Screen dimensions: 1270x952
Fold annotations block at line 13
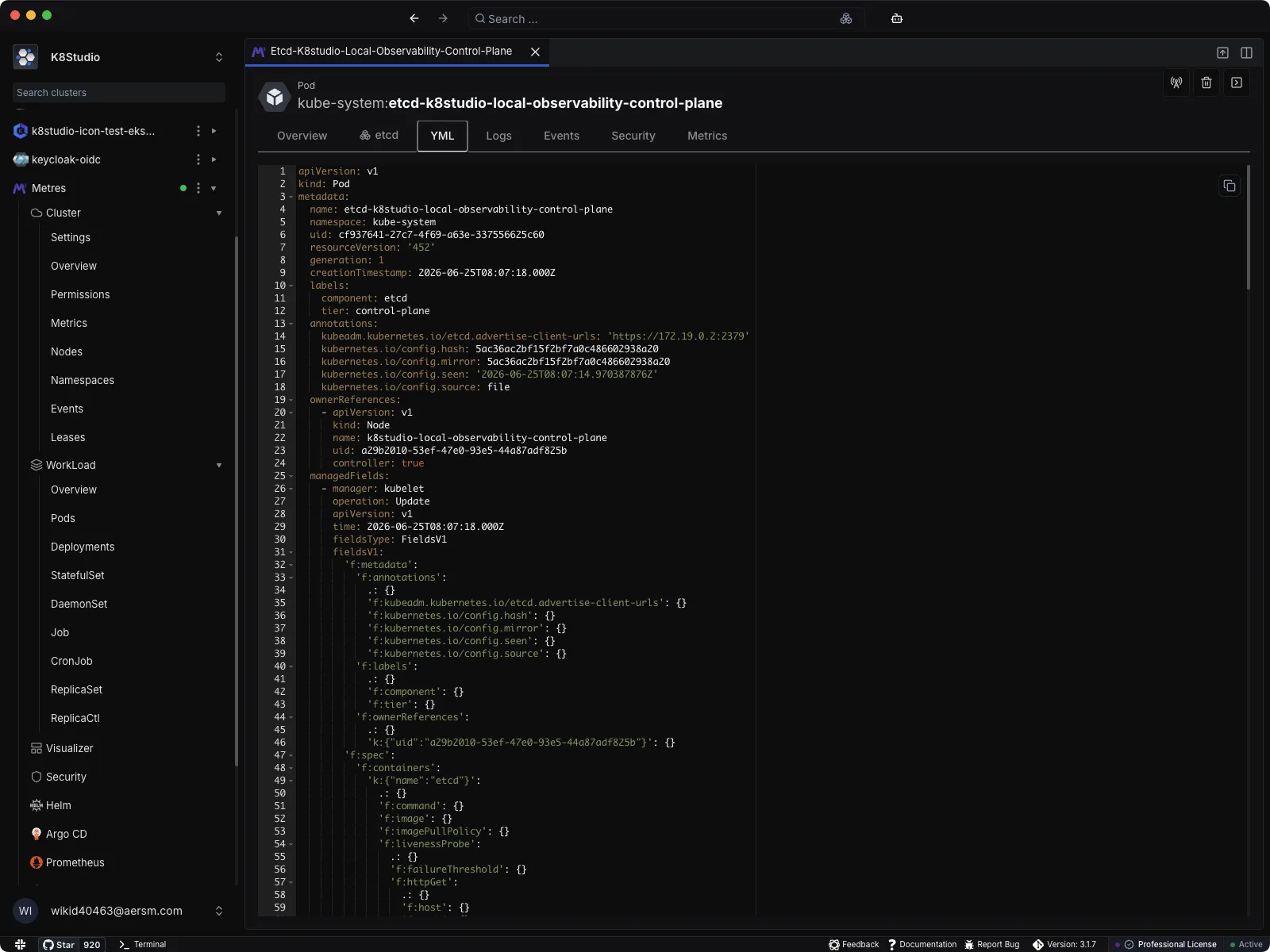[291, 324]
